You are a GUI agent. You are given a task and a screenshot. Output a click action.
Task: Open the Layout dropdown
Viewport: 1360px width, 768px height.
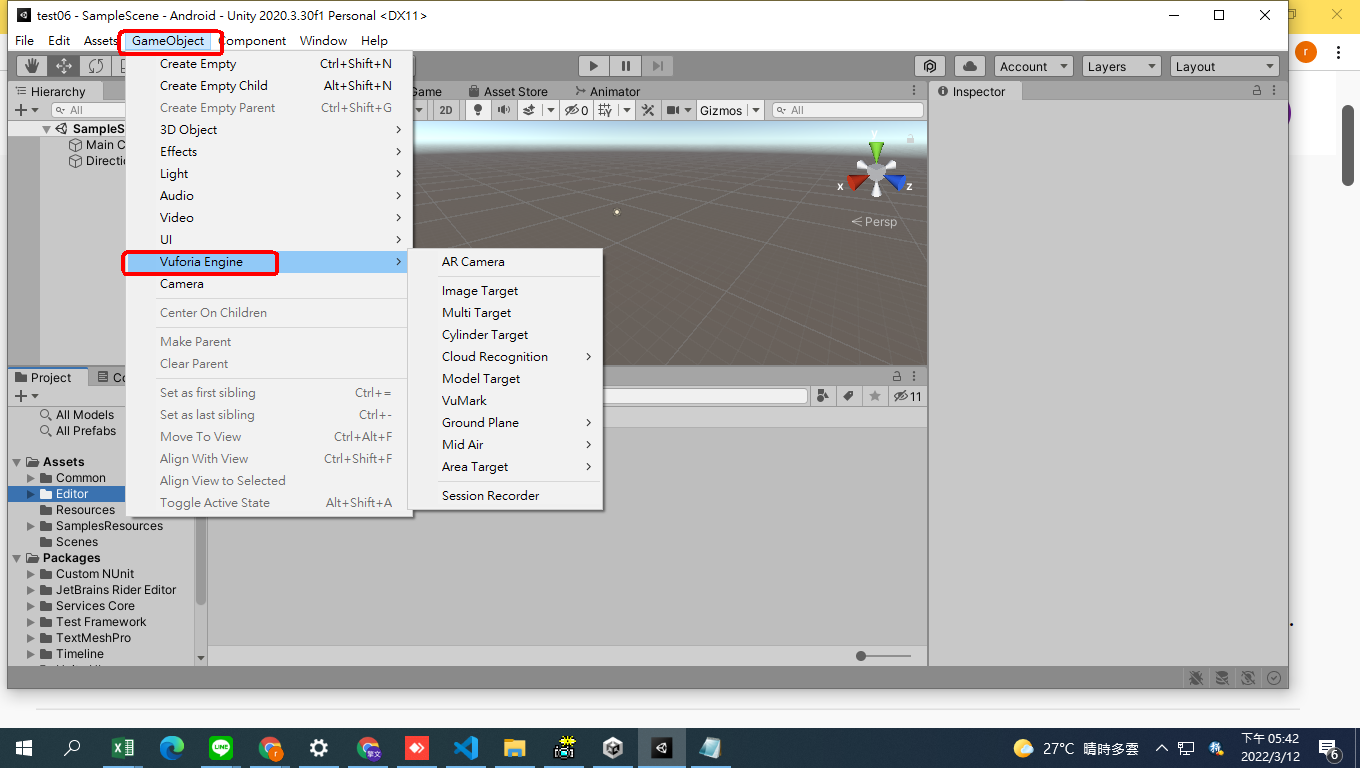(1225, 66)
